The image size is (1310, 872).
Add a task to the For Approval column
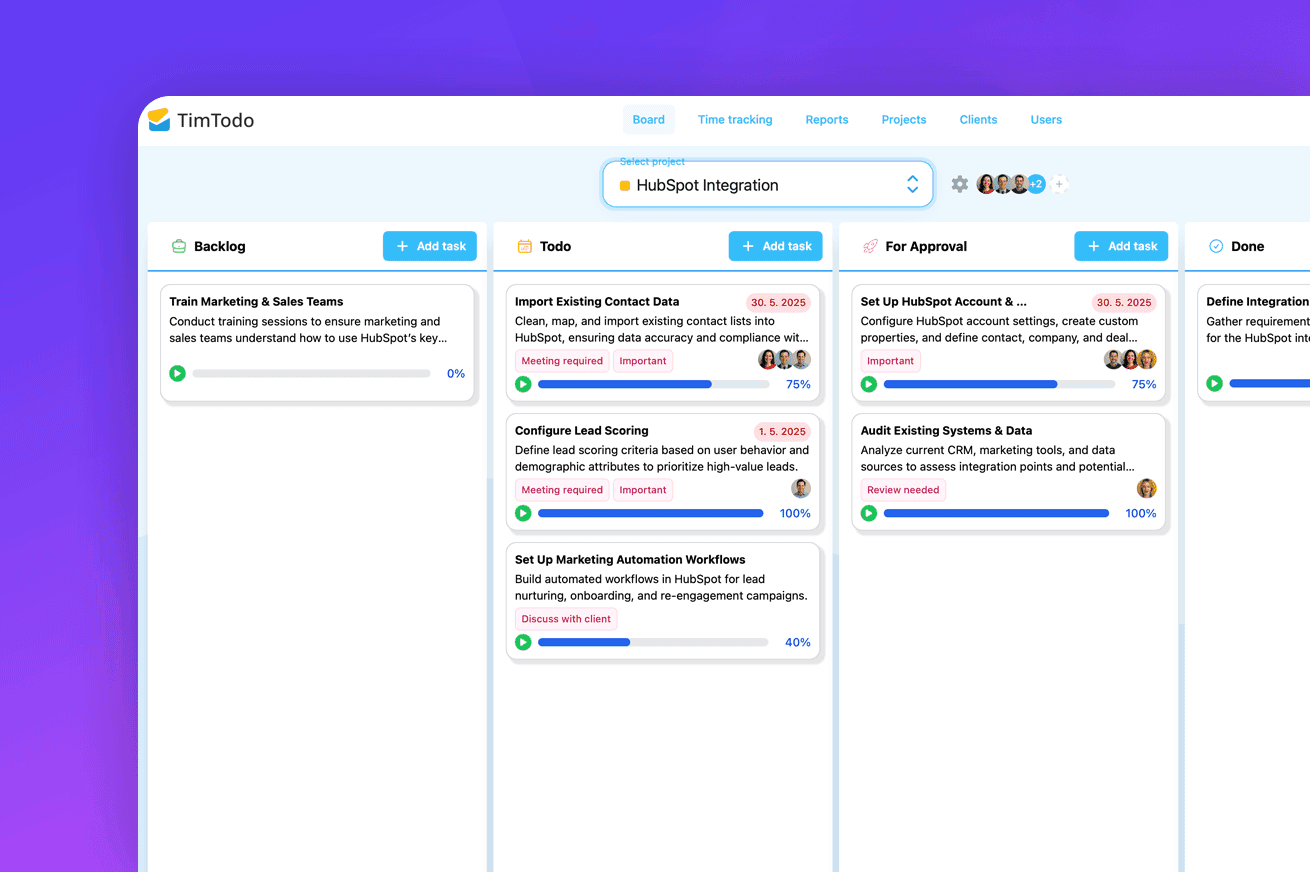point(1121,245)
